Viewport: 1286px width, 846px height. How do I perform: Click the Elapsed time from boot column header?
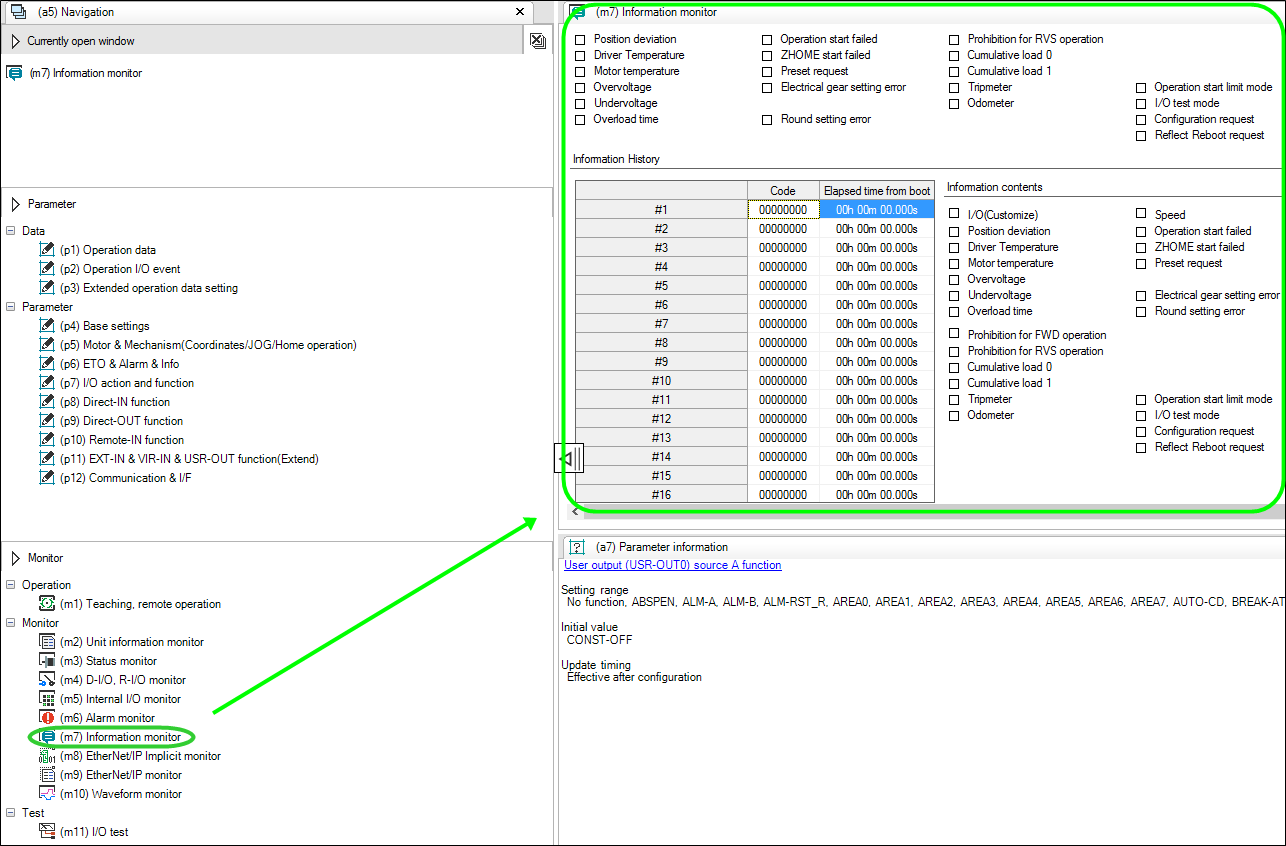tap(877, 191)
